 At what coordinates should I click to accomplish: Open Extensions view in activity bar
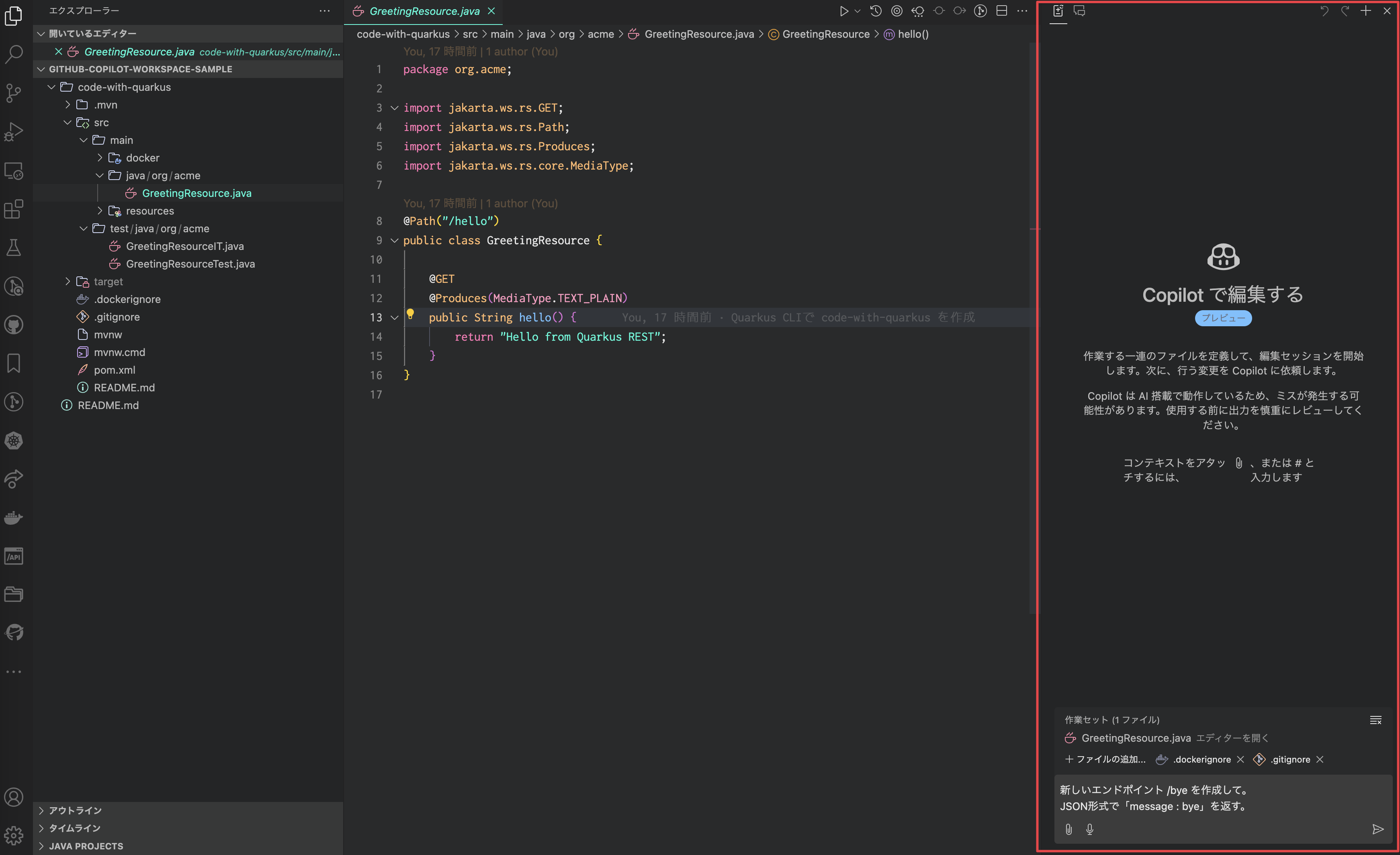point(14,209)
